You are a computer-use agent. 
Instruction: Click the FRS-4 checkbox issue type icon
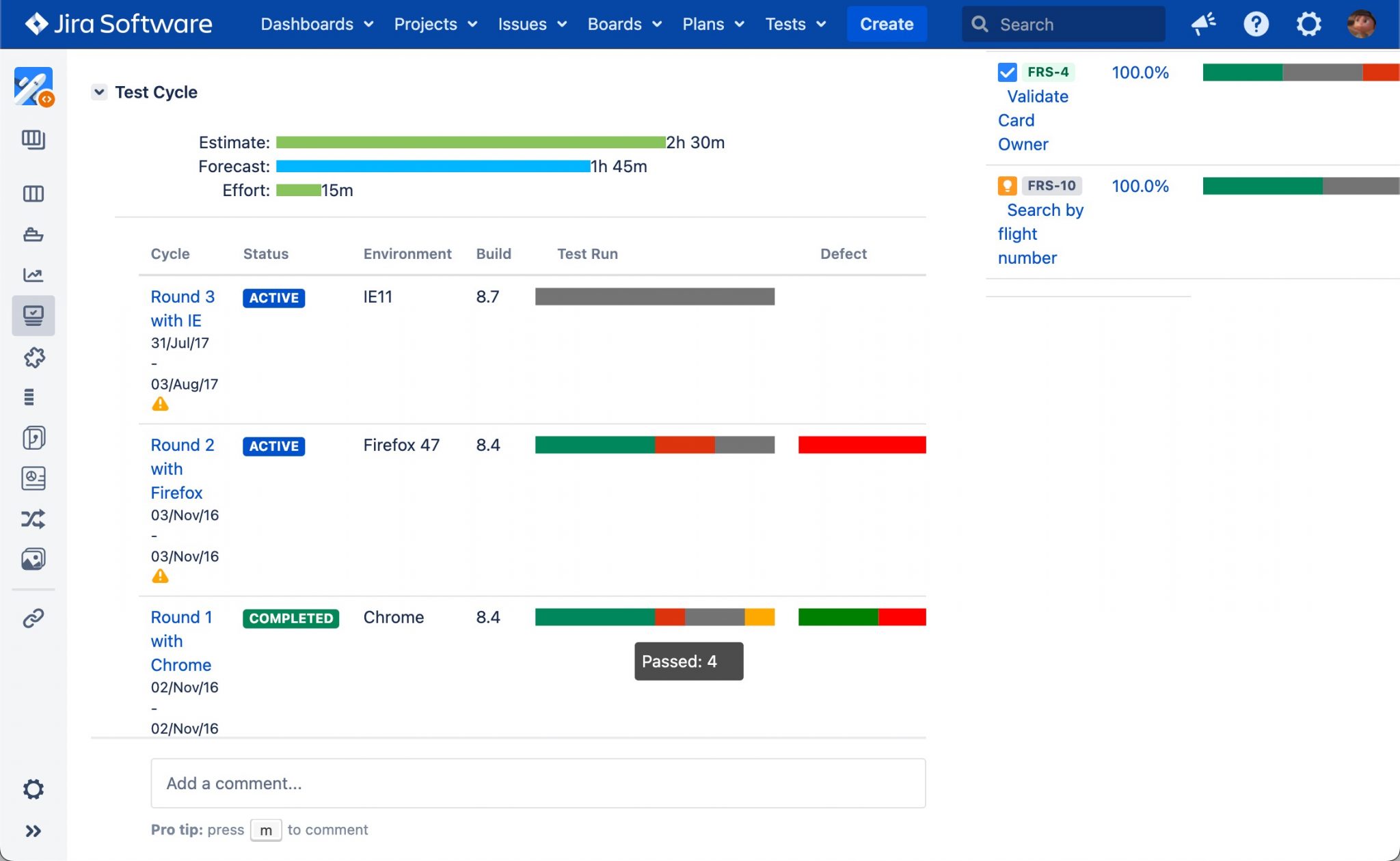coord(1007,72)
